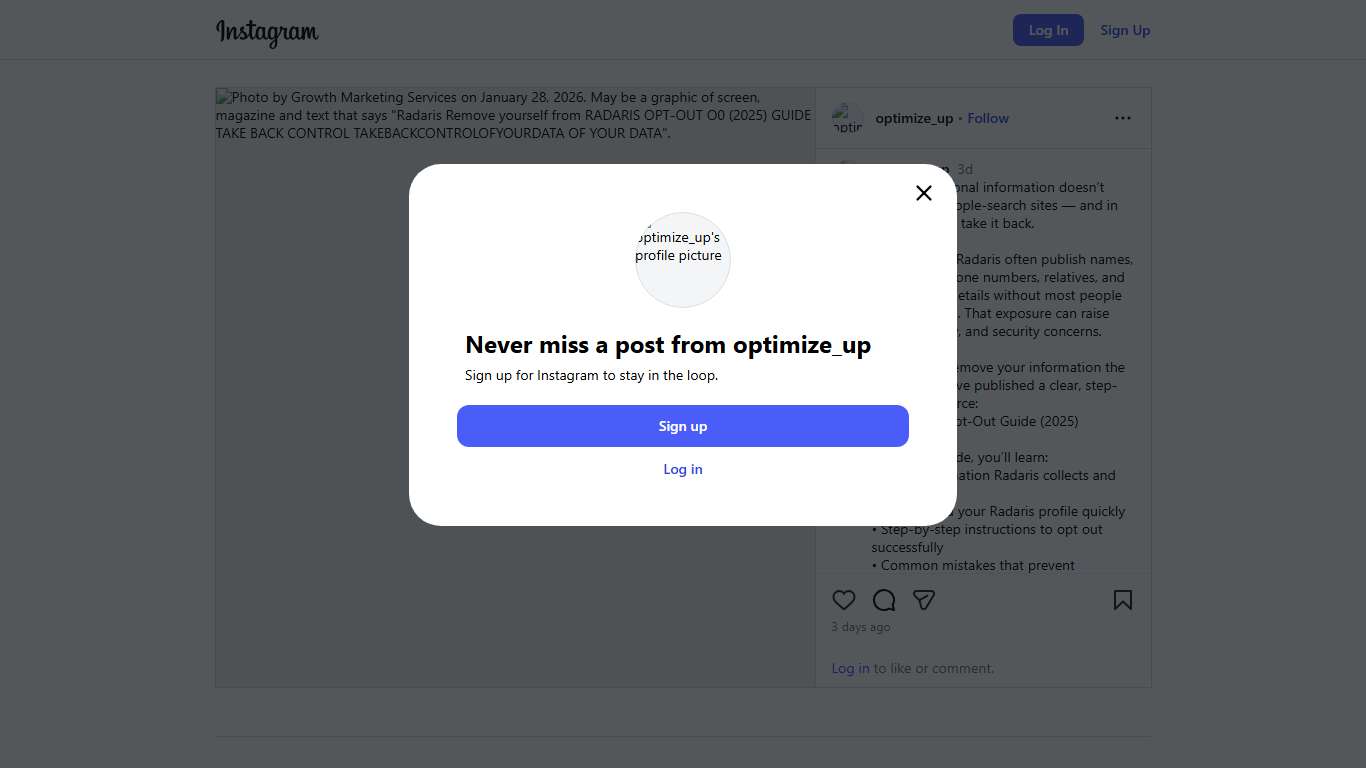Click optimize_up's small avatar in post header

click(847, 118)
